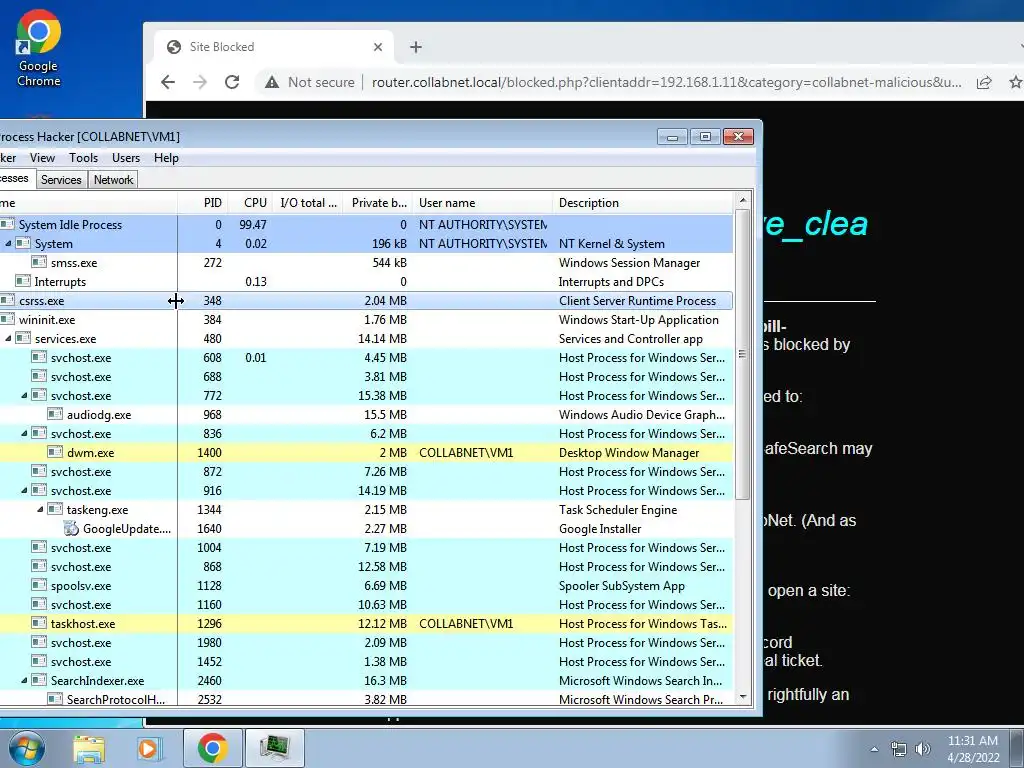Image resolution: width=1024 pixels, height=768 pixels.
Task: Select the wininit.exe process row
Action: pyautogui.click(x=366, y=319)
